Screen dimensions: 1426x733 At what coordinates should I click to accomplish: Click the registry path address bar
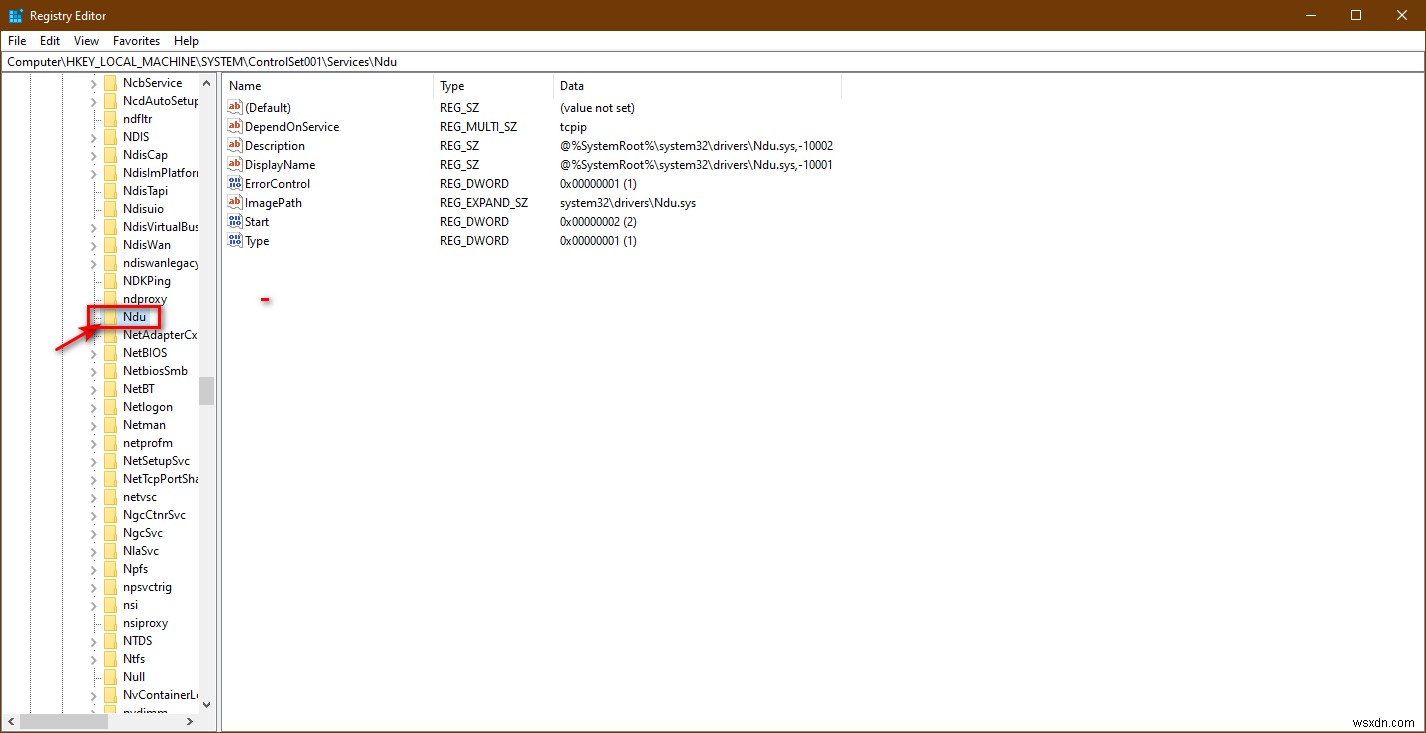pyautogui.click(x=400, y=61)
